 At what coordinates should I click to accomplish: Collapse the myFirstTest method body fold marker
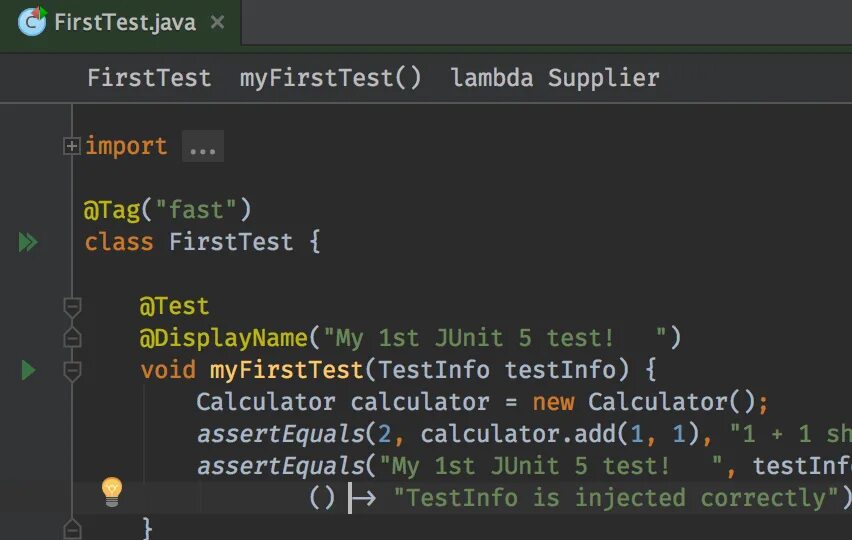72,371
